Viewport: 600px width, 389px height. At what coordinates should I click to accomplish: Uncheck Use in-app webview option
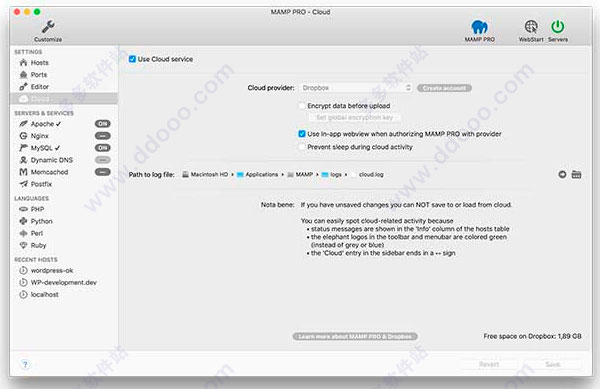(302, 134)
